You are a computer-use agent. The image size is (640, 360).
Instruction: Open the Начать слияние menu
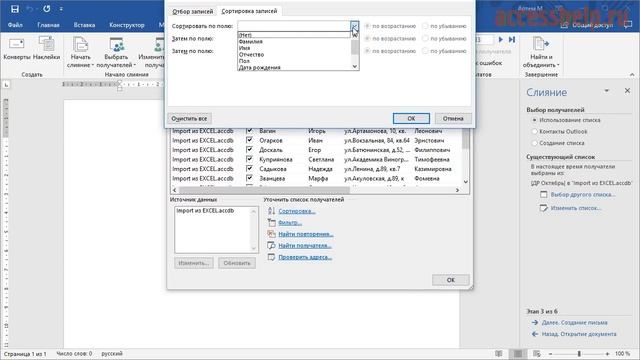pos(80,52)
